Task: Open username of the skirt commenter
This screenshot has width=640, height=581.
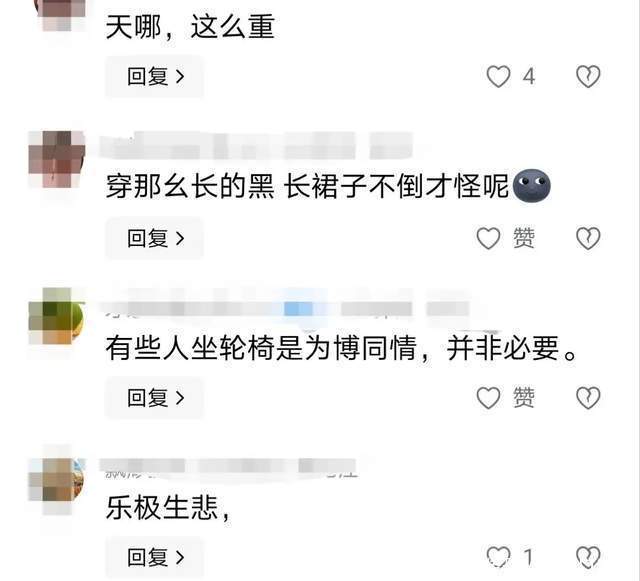Action: click(257, 146)
